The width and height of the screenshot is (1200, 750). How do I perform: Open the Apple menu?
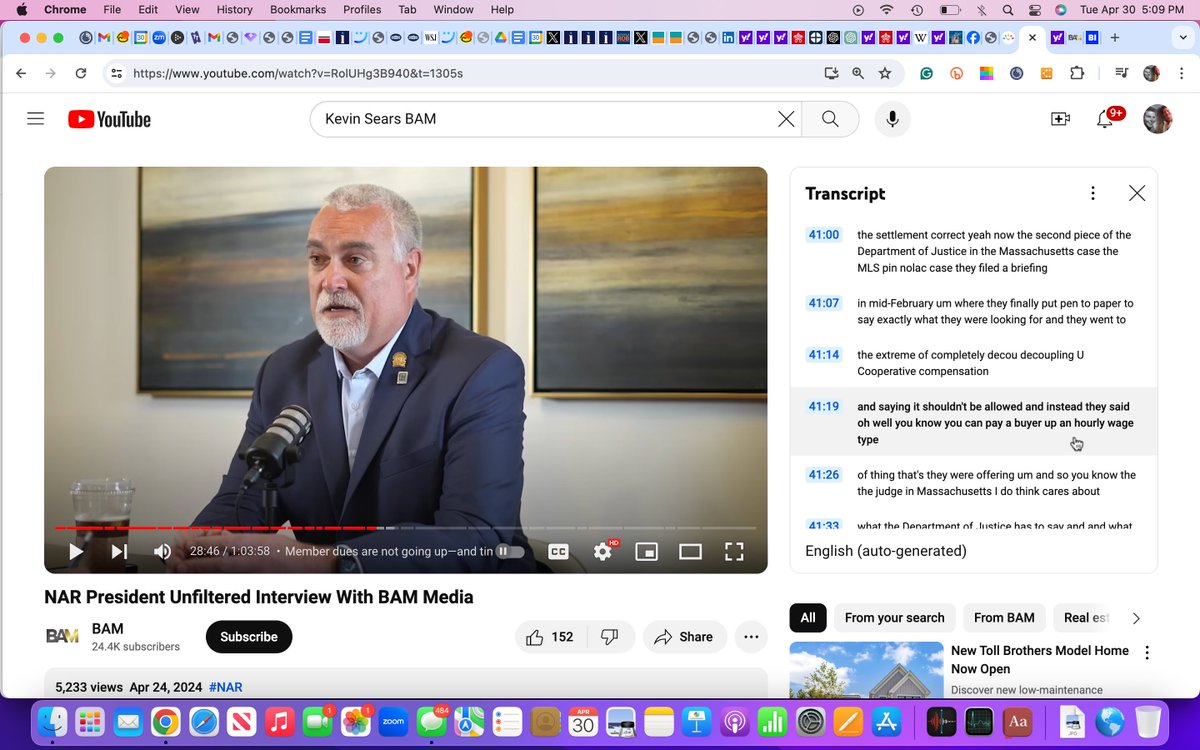tap(21, 10)
